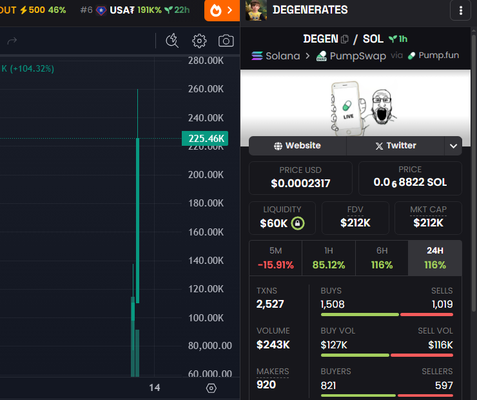Select the 1H timeframe tab

click(x=329, y=258)
